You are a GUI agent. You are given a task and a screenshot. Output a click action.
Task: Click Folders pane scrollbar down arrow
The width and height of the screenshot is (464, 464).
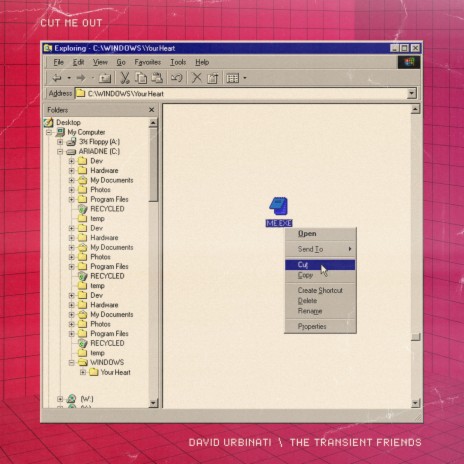pyautogui.click(x=153, y=403)
